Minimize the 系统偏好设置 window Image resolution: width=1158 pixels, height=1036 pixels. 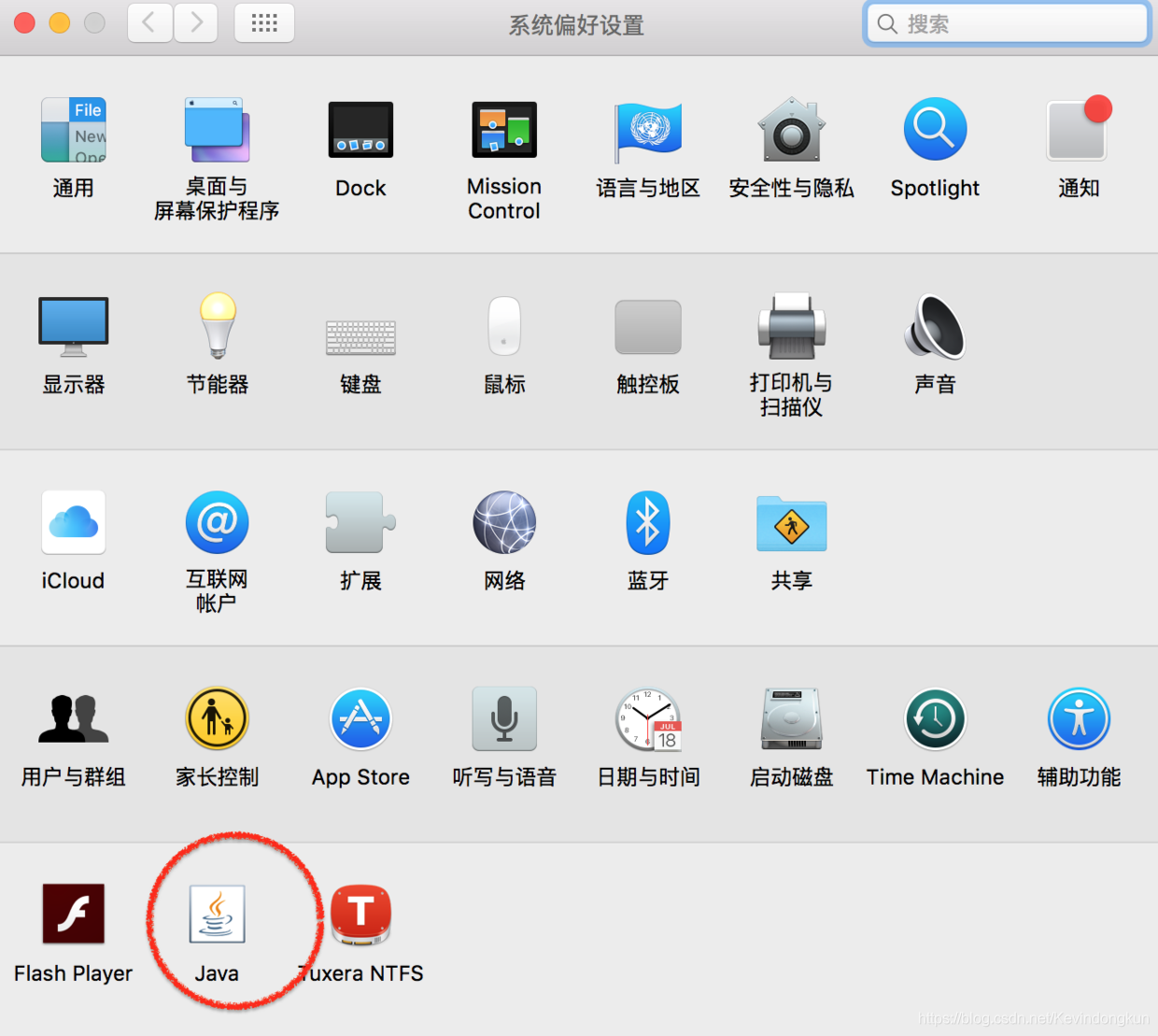(60, 22)
